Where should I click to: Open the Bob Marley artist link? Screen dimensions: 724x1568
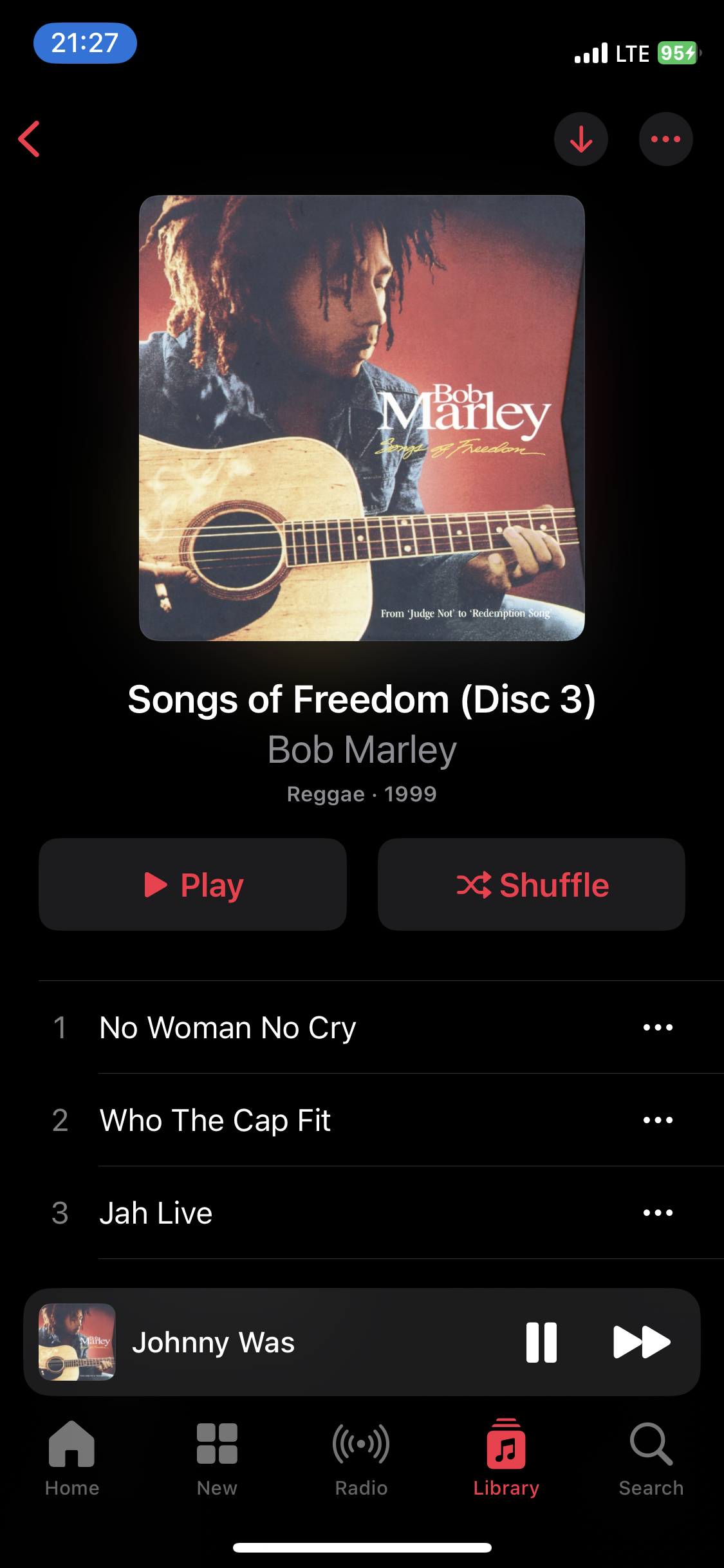click(x=362, y=750)
